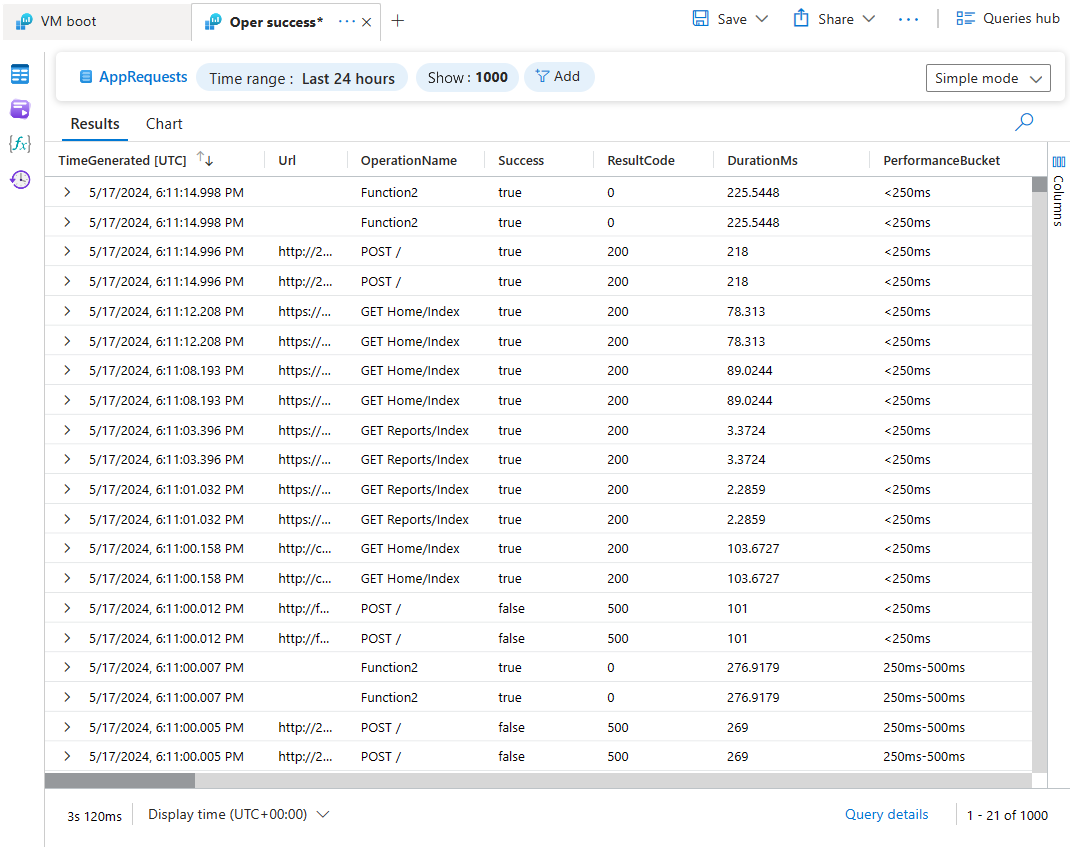Open the functions (fx) icon in sidebar
The height and width of the screenshot is (847, 1082).
click(20, 144)
